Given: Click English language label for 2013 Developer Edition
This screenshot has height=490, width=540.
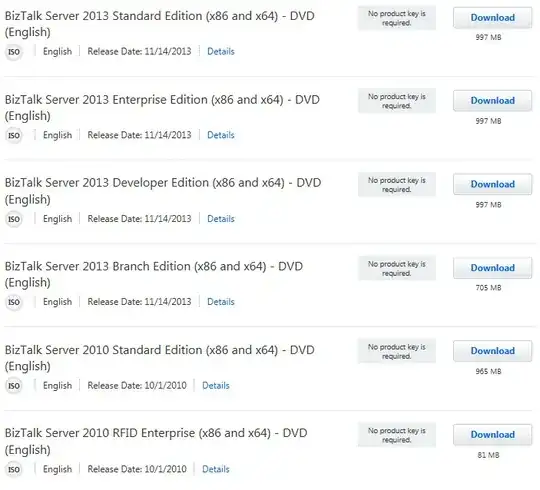Looking at the screenshot, I should (58, 219).
